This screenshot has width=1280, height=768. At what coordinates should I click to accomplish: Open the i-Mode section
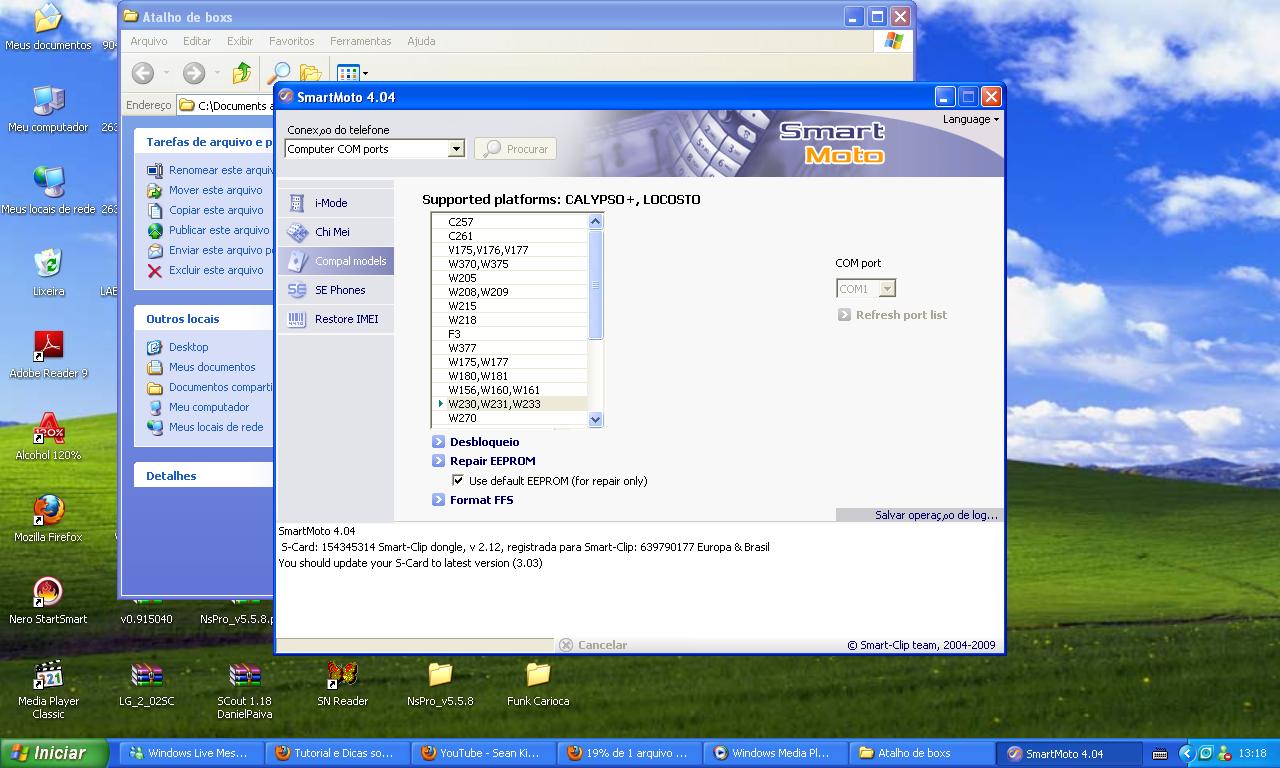click(335, 203)
